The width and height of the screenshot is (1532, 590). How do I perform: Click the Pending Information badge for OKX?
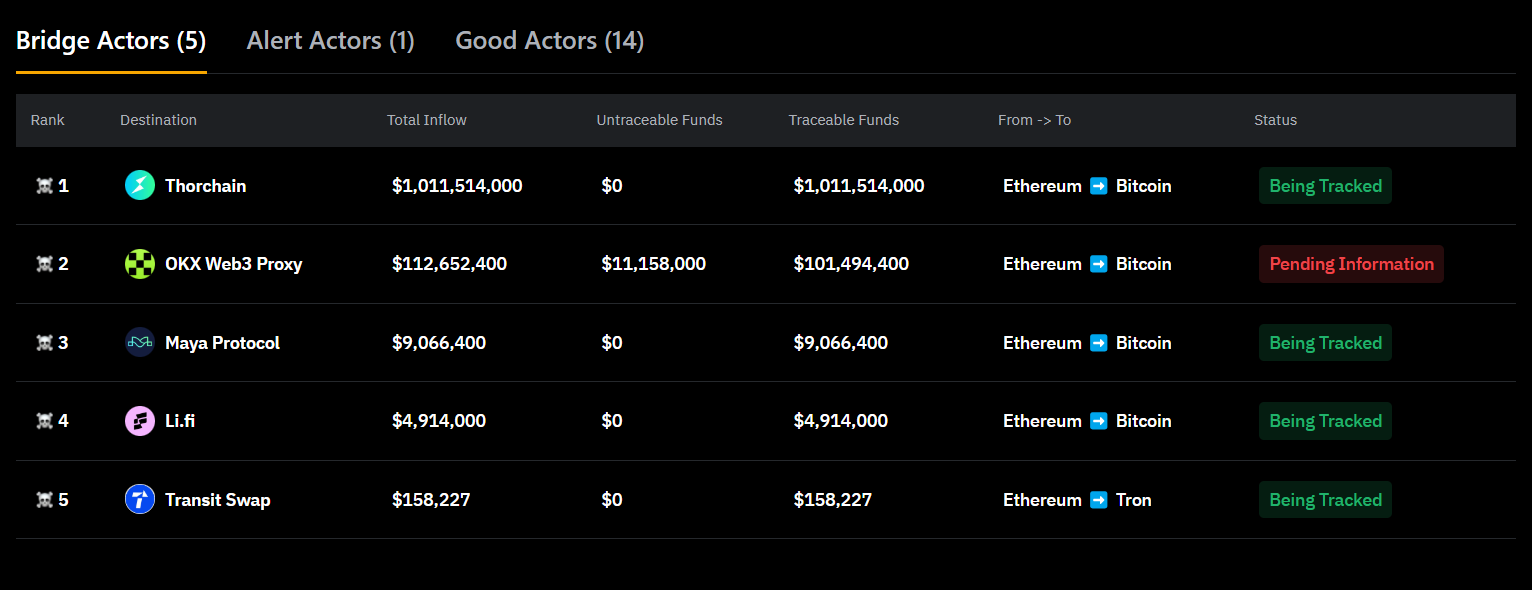[x=1351, y=264]
